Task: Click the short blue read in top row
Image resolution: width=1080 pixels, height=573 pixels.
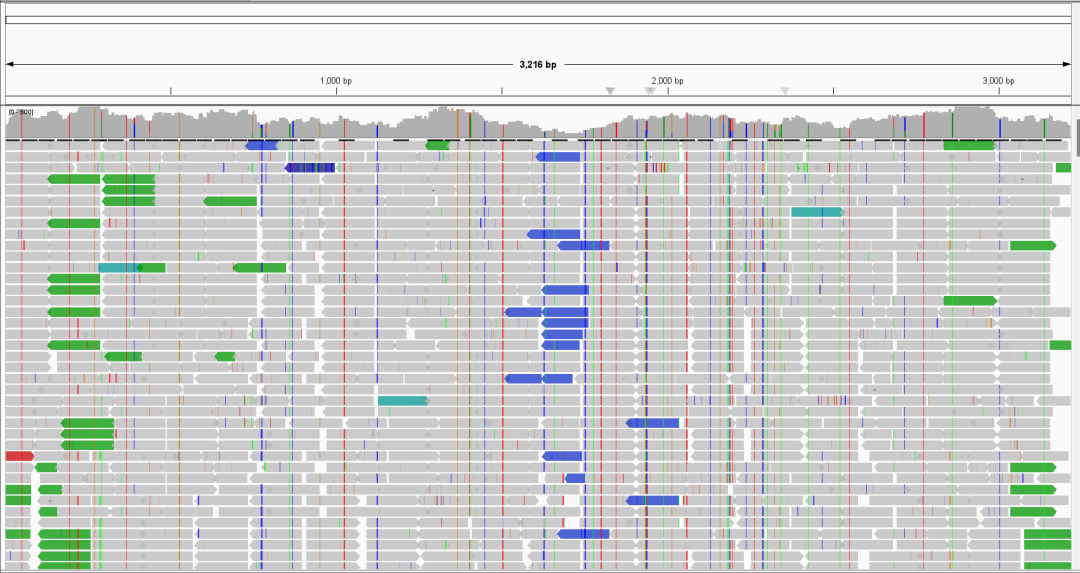Action: (x=261, y=146)
